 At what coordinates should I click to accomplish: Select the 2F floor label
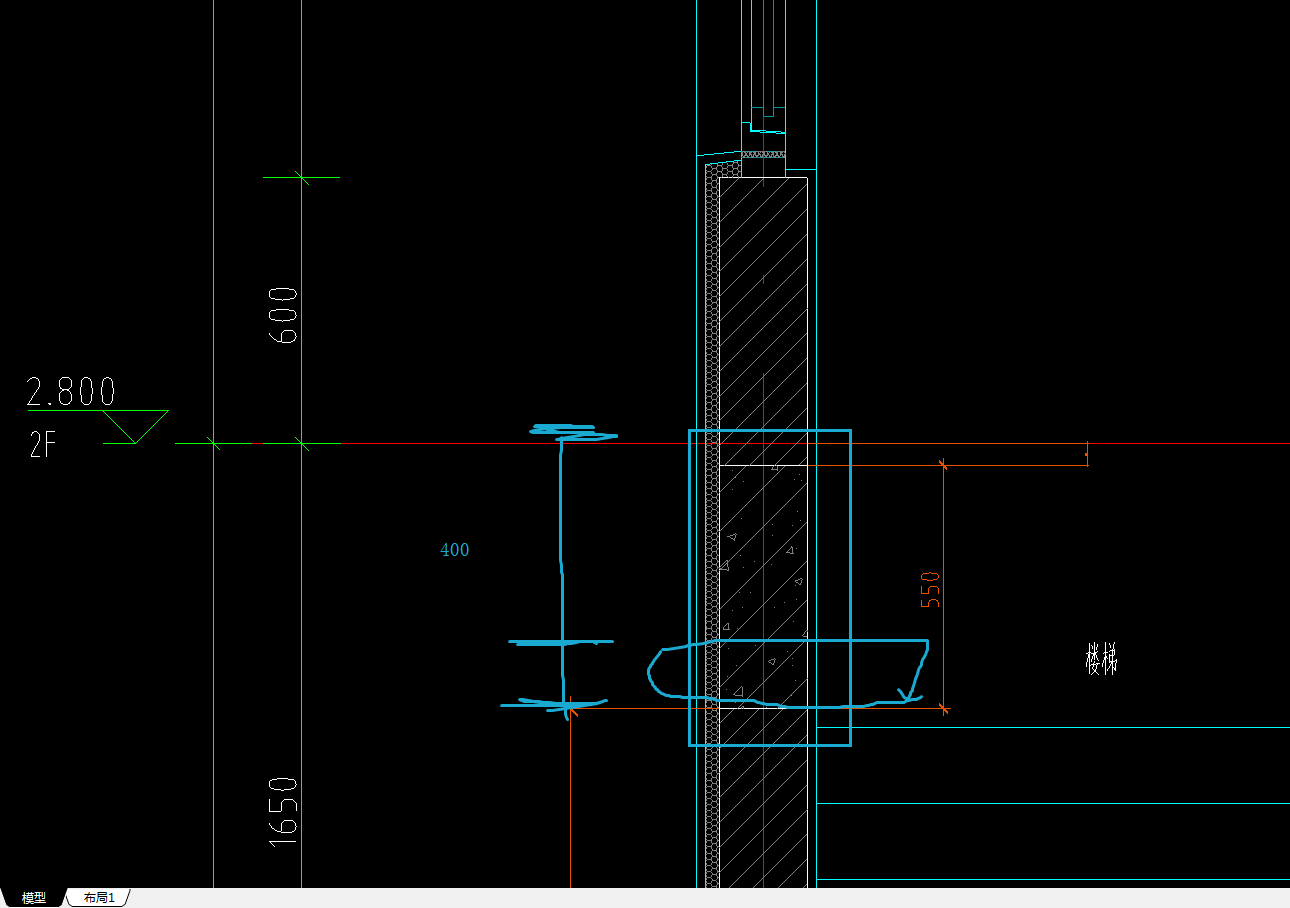pos(43,445)
